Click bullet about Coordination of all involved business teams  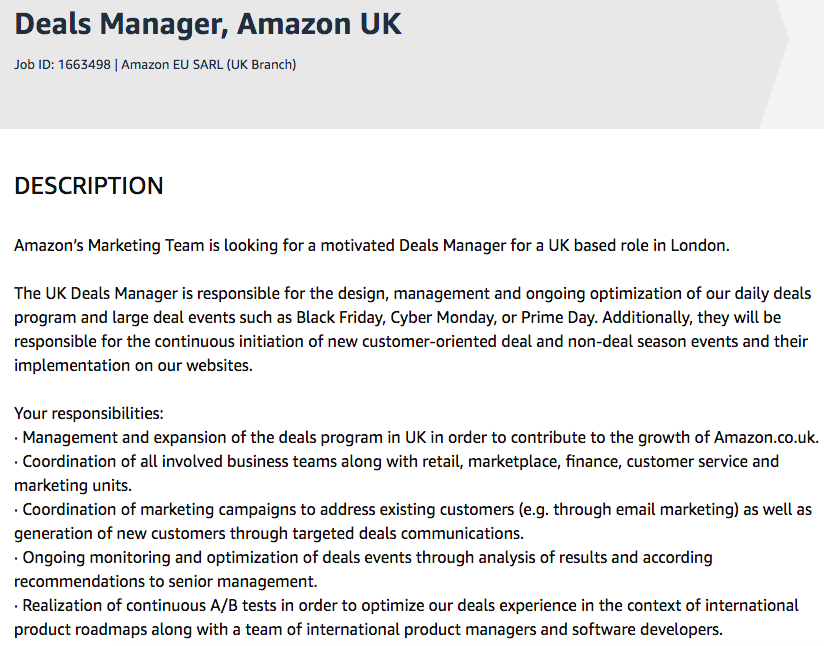point(397,473)
